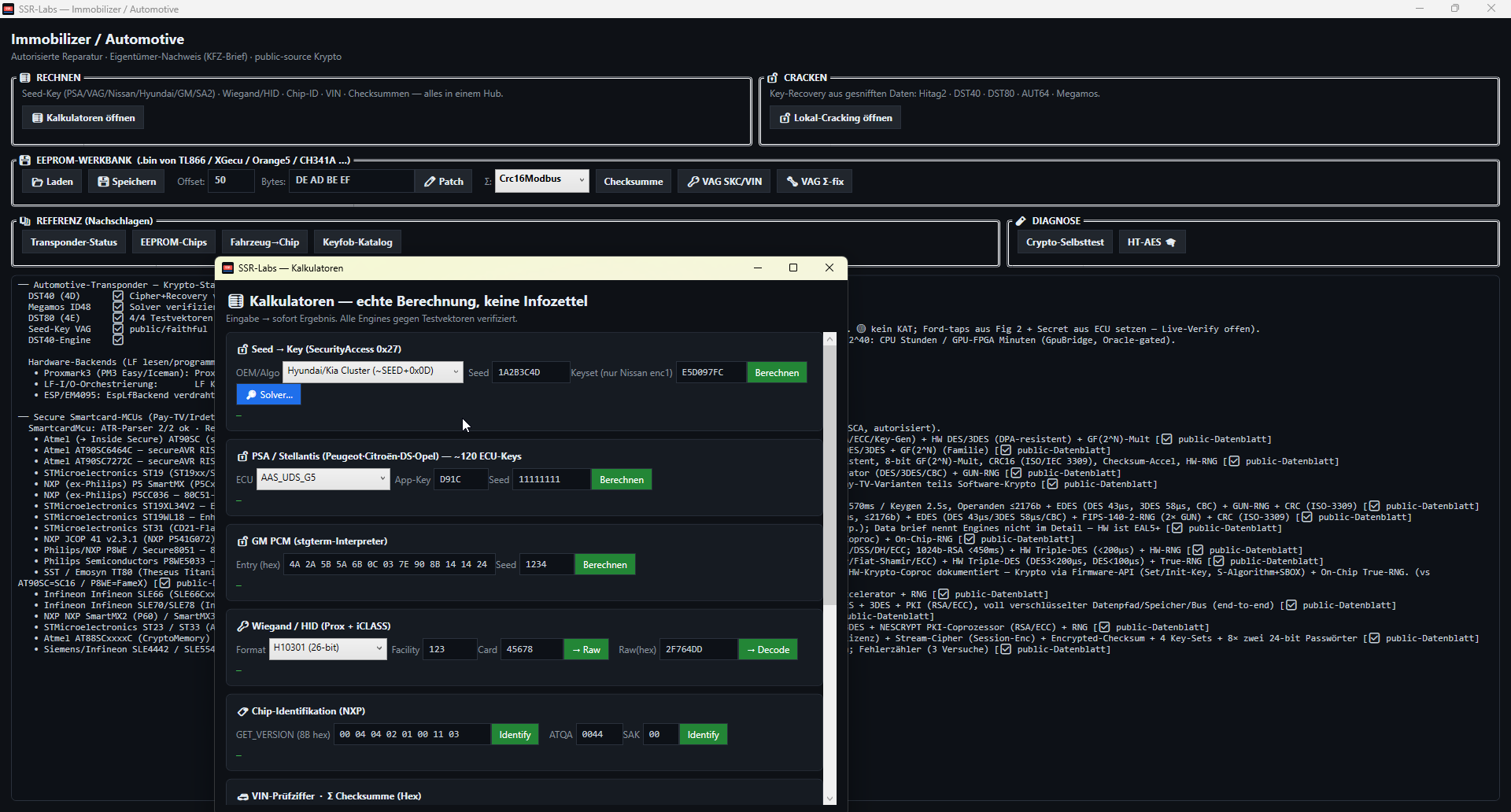Toggle DST40 (4D) Cipher+Recovery checkbox

point(118,297)
